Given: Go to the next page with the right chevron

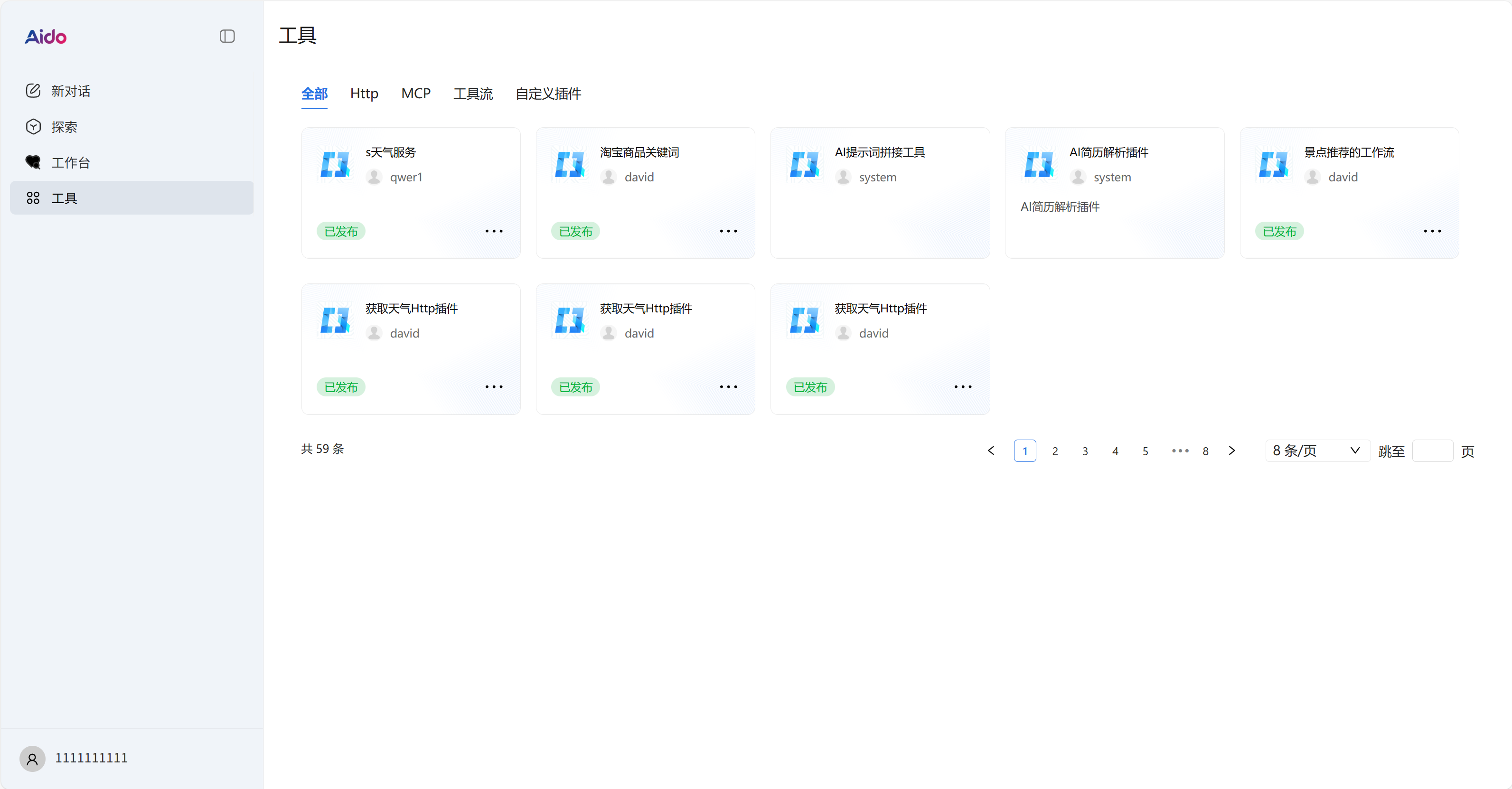Looking at the screenshot, I should coord(1231,451).
